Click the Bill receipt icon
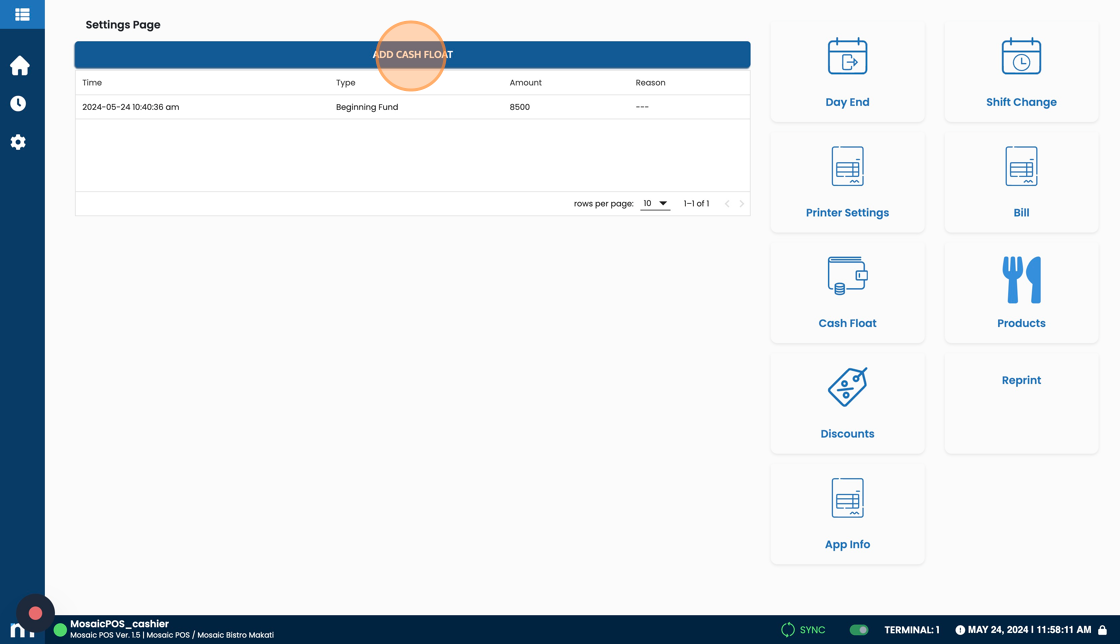This screenshot has width=1120, height=644. click(1021, 166)
